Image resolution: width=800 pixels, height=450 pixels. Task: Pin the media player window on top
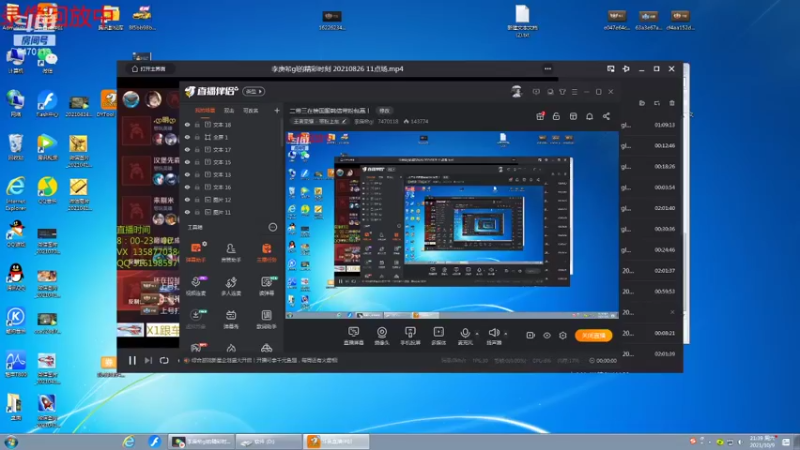[x=626, y=68]
